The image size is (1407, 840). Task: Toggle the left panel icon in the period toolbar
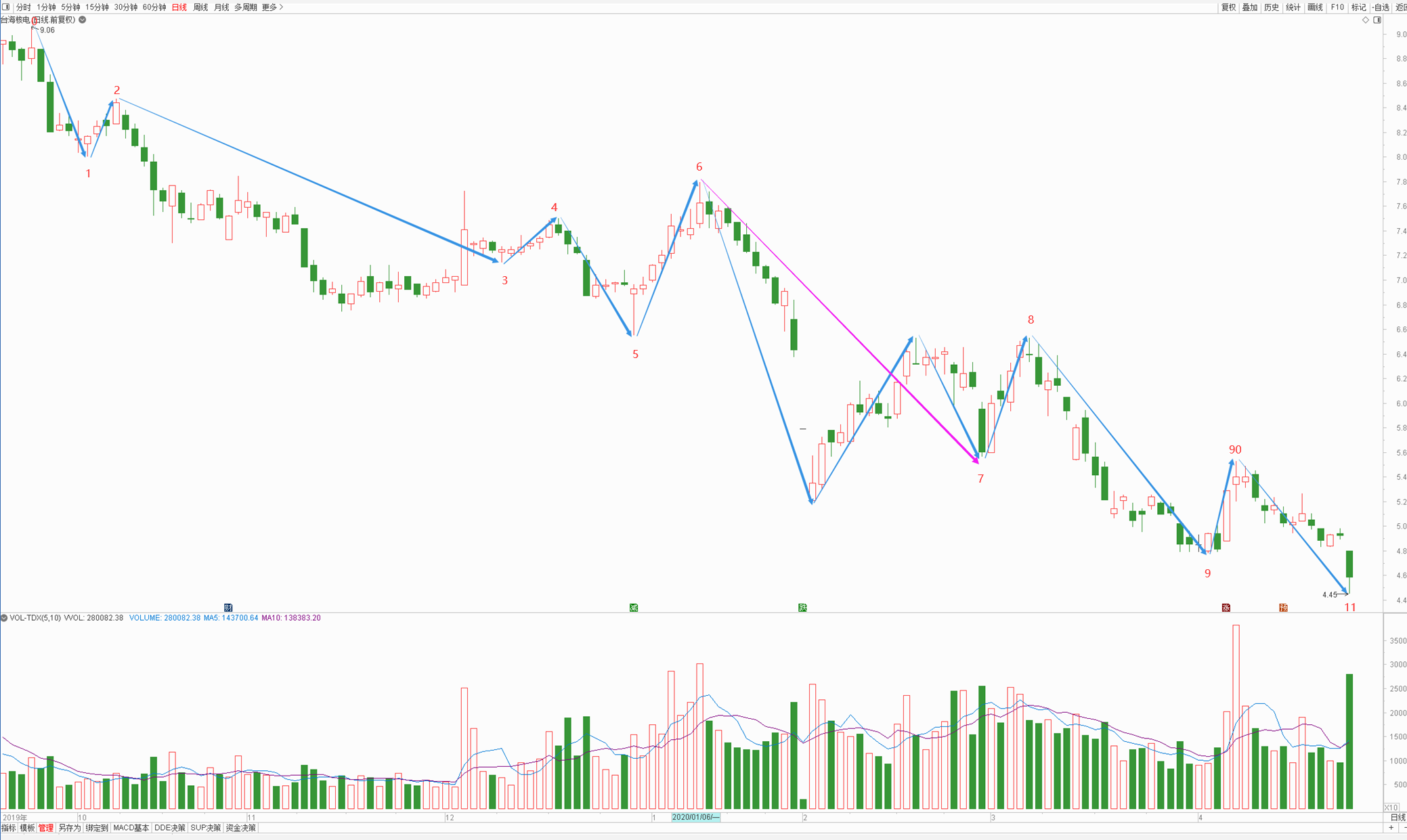tap(6, 7)
